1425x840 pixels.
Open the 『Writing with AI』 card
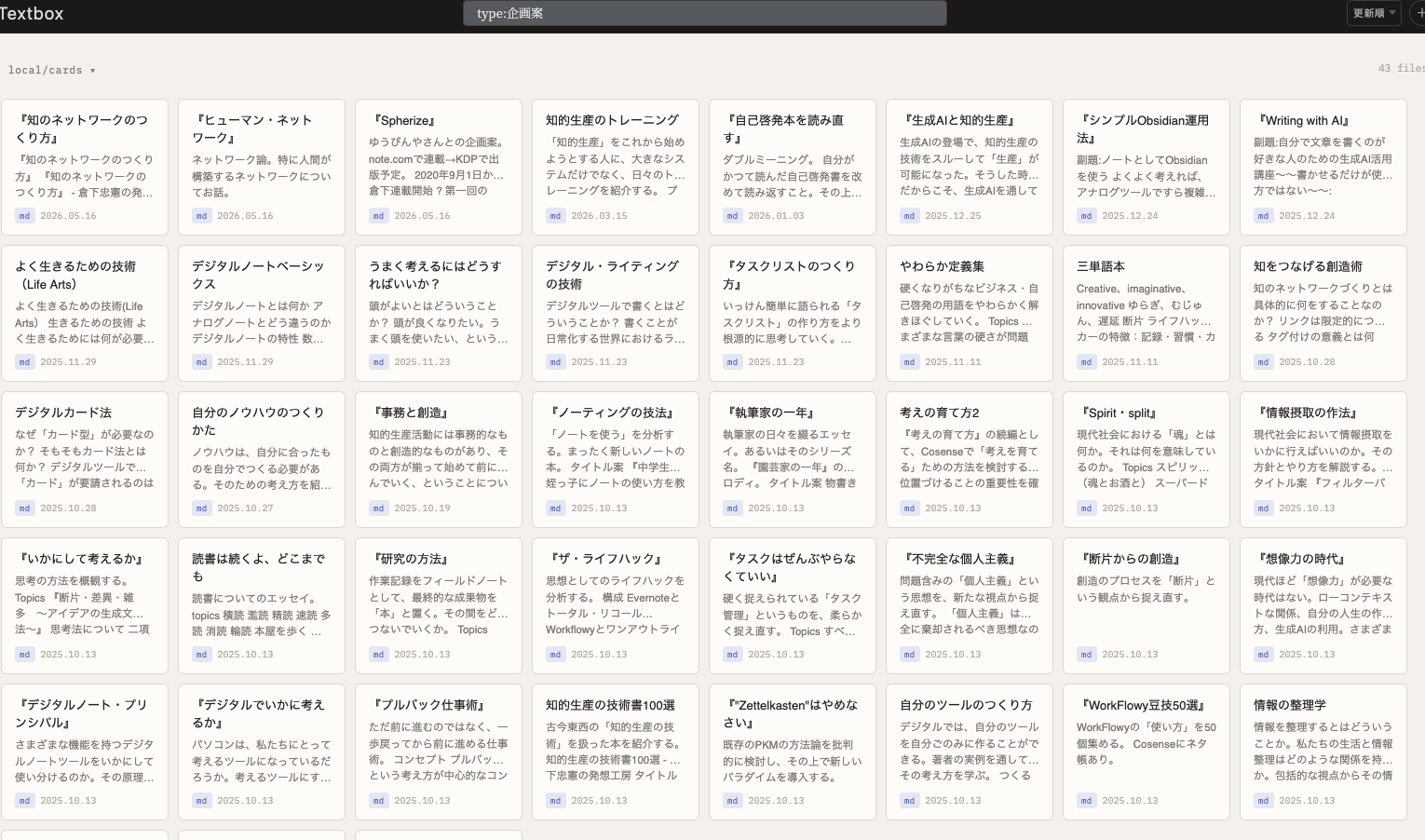coord(1323,168)
